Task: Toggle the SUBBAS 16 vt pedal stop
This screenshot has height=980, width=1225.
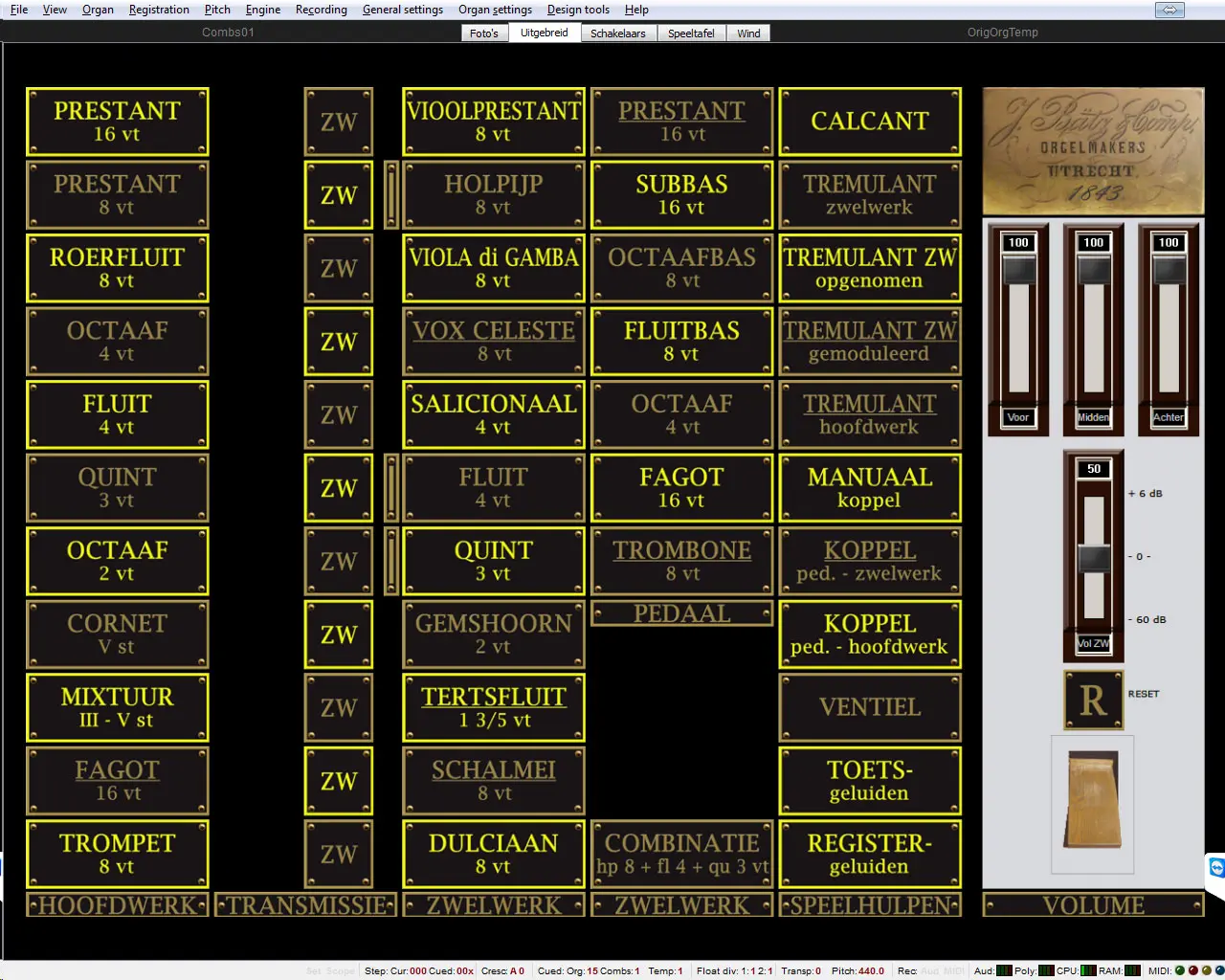Action: coord(681,195)
